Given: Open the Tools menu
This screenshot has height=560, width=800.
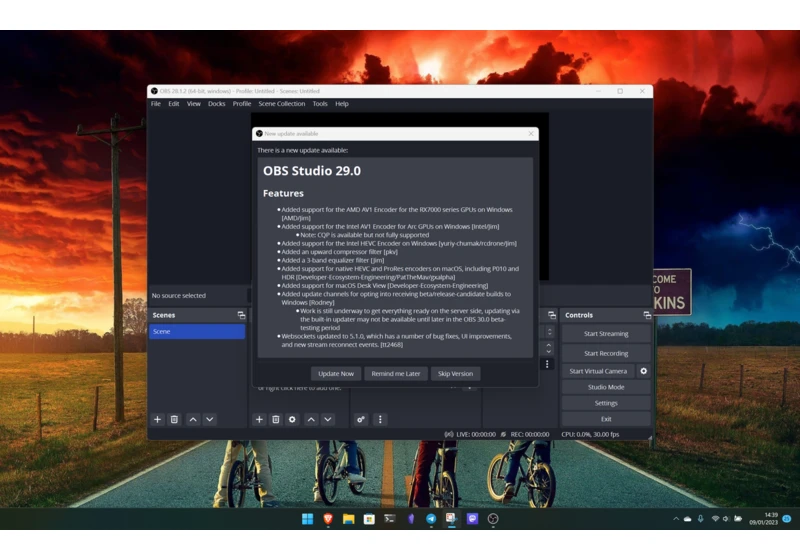Looking at the screenshot, I should coord(320,104).
